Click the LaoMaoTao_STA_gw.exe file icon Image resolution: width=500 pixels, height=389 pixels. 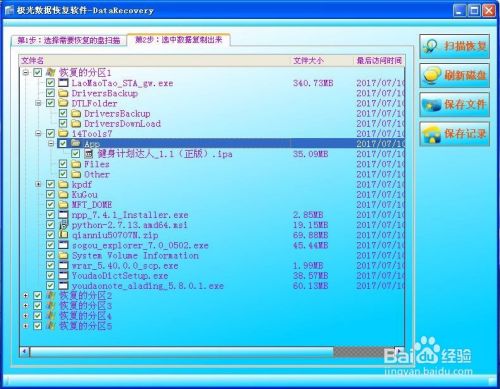(63, 83)
